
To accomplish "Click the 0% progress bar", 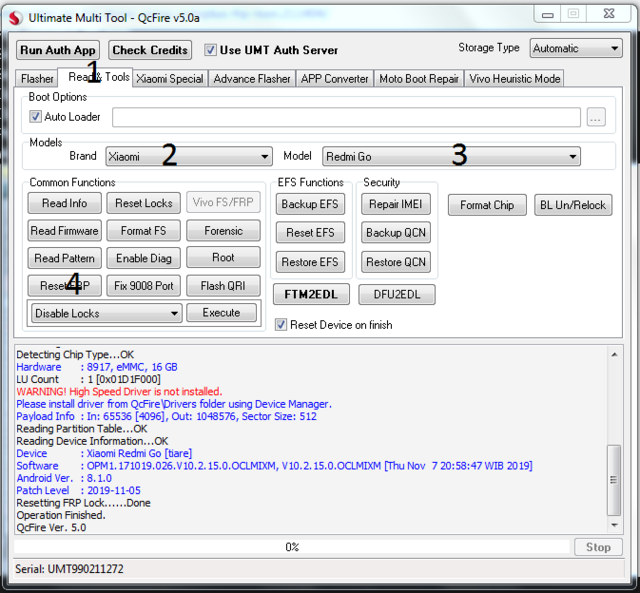I will [x=292, y=547].
